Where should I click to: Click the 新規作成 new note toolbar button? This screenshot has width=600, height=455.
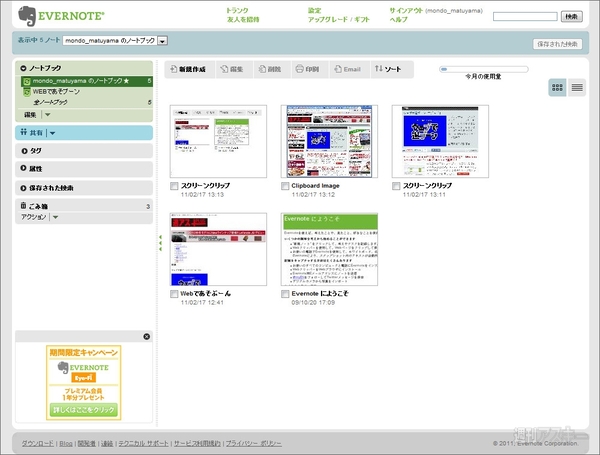pyautogui.click(x=189, y=69)
